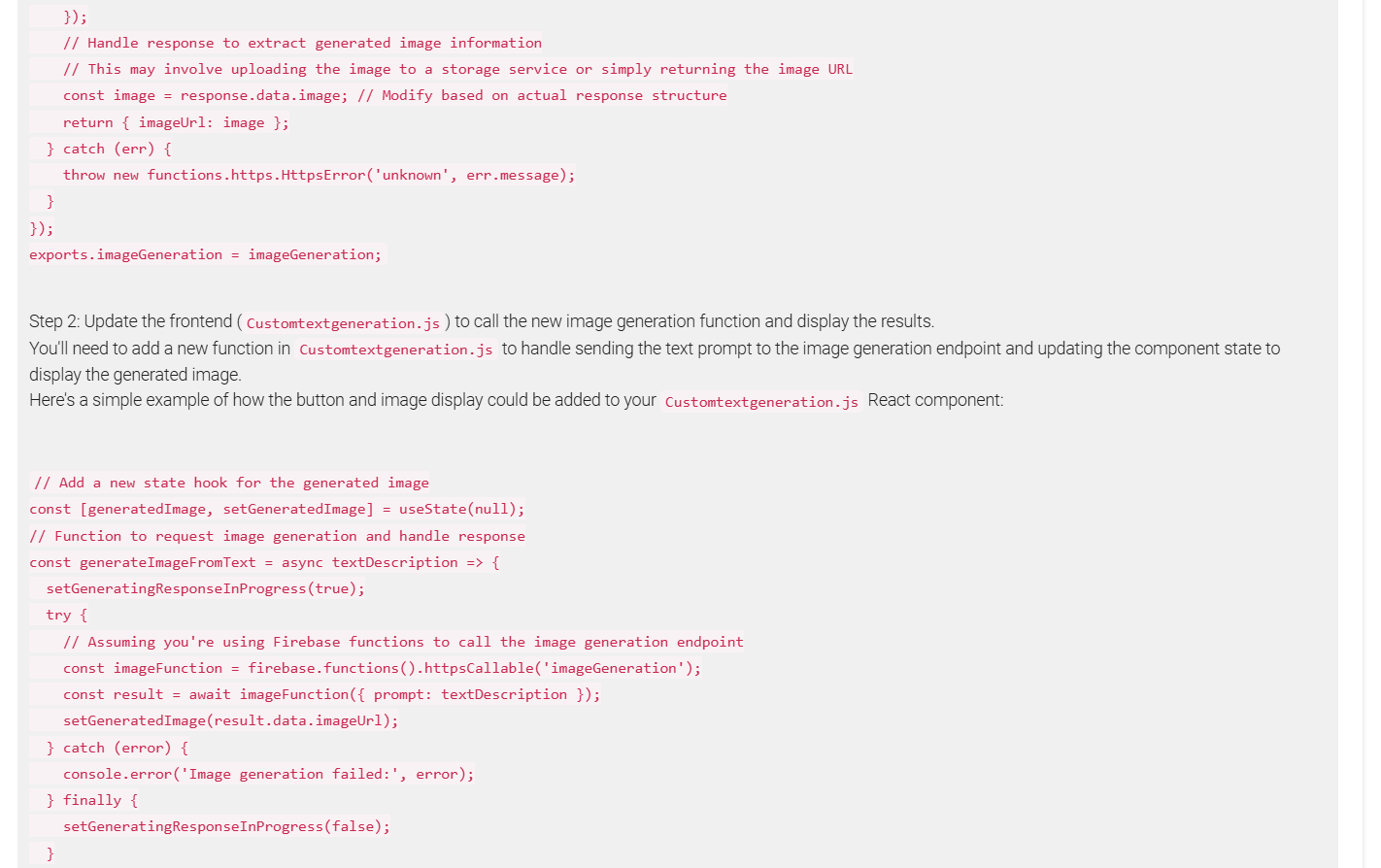This screenshot has width=1381, height=868.
Task: Click the 'Function to request image generation' comment
Action: point(277,536)
